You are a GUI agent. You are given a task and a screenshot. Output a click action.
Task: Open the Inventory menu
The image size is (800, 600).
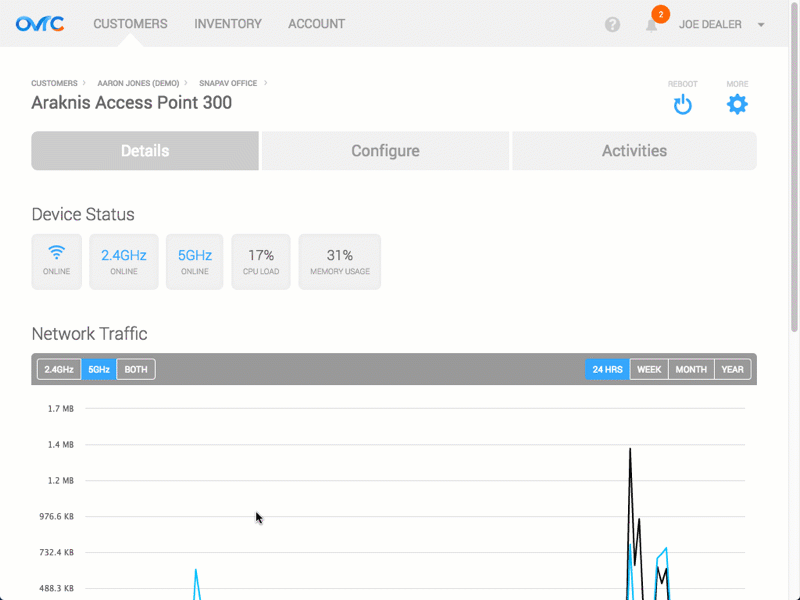point(228,24)
